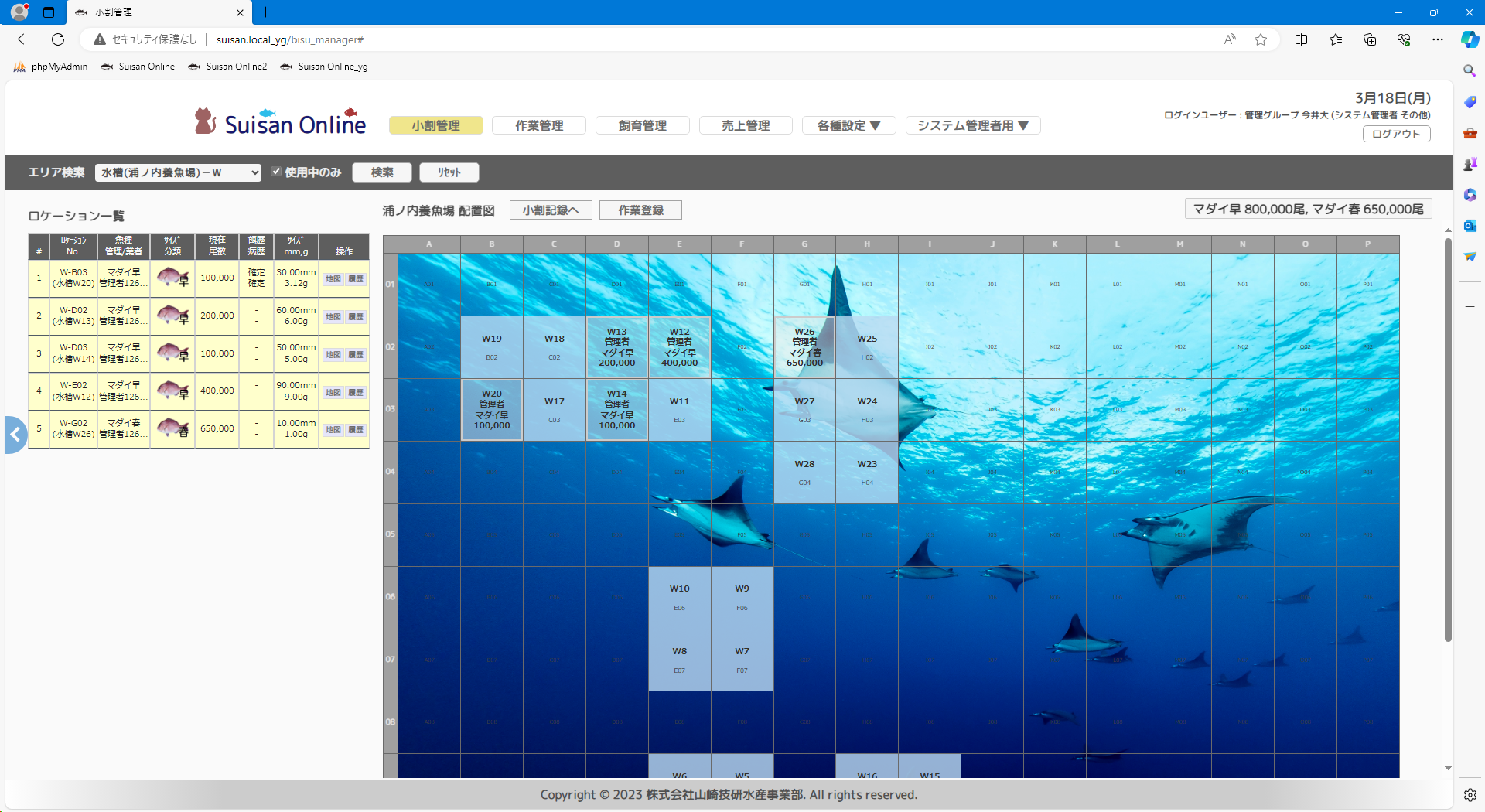Click the 400,000 count cell

[217, 391]
